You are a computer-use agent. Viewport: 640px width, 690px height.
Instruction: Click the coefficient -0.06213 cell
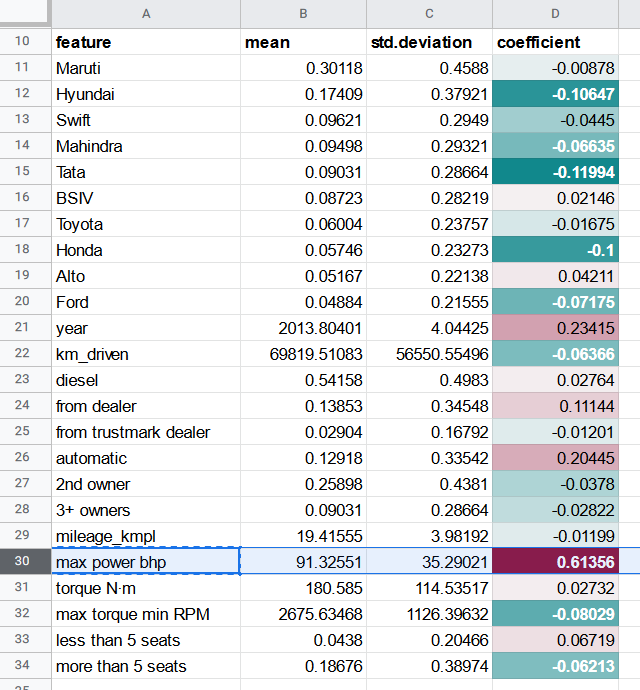coord(555,665)
